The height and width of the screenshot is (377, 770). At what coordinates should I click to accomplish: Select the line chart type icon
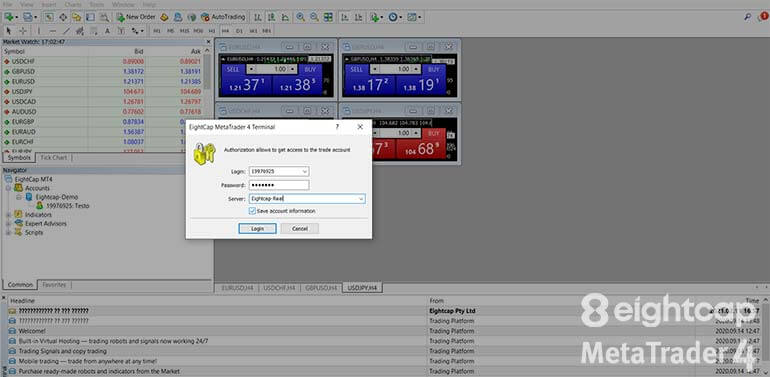(285, 17)
